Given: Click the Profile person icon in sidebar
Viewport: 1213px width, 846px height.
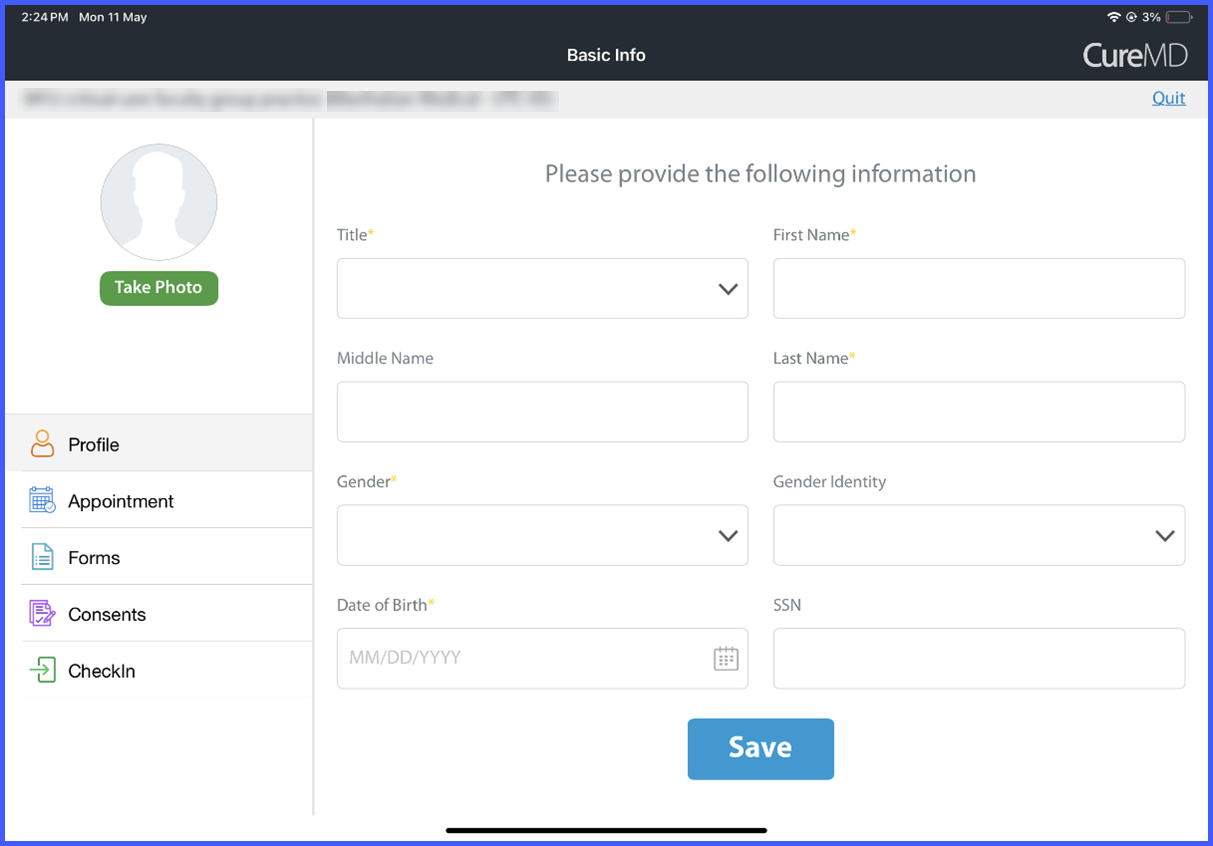Looking at the screenshot, I should 42,444.
